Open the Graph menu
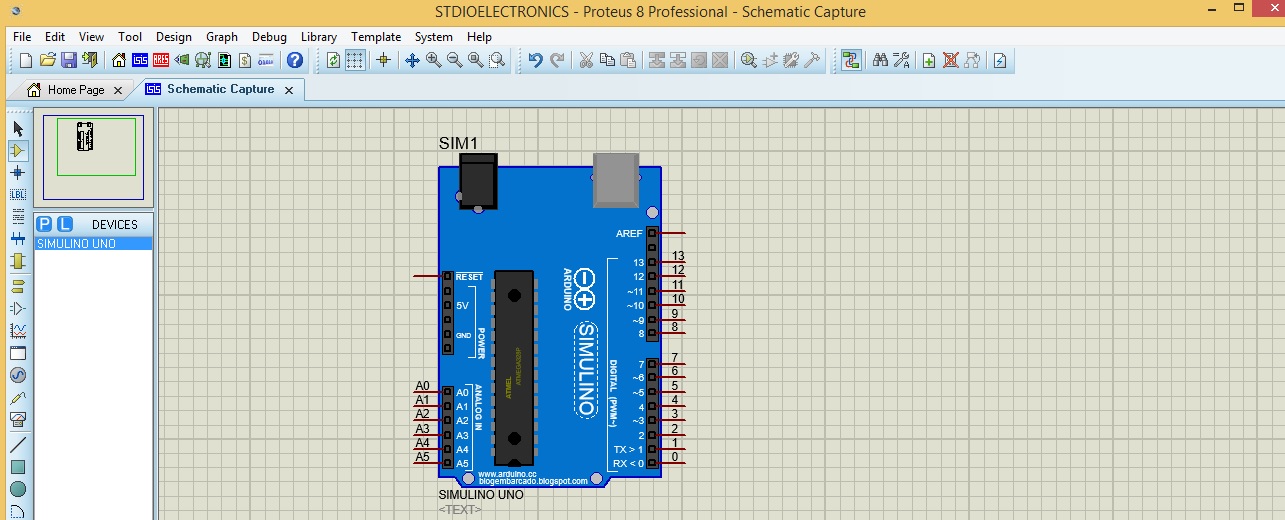This screenshot has height=520, width=1285. [x=222, y=37]
